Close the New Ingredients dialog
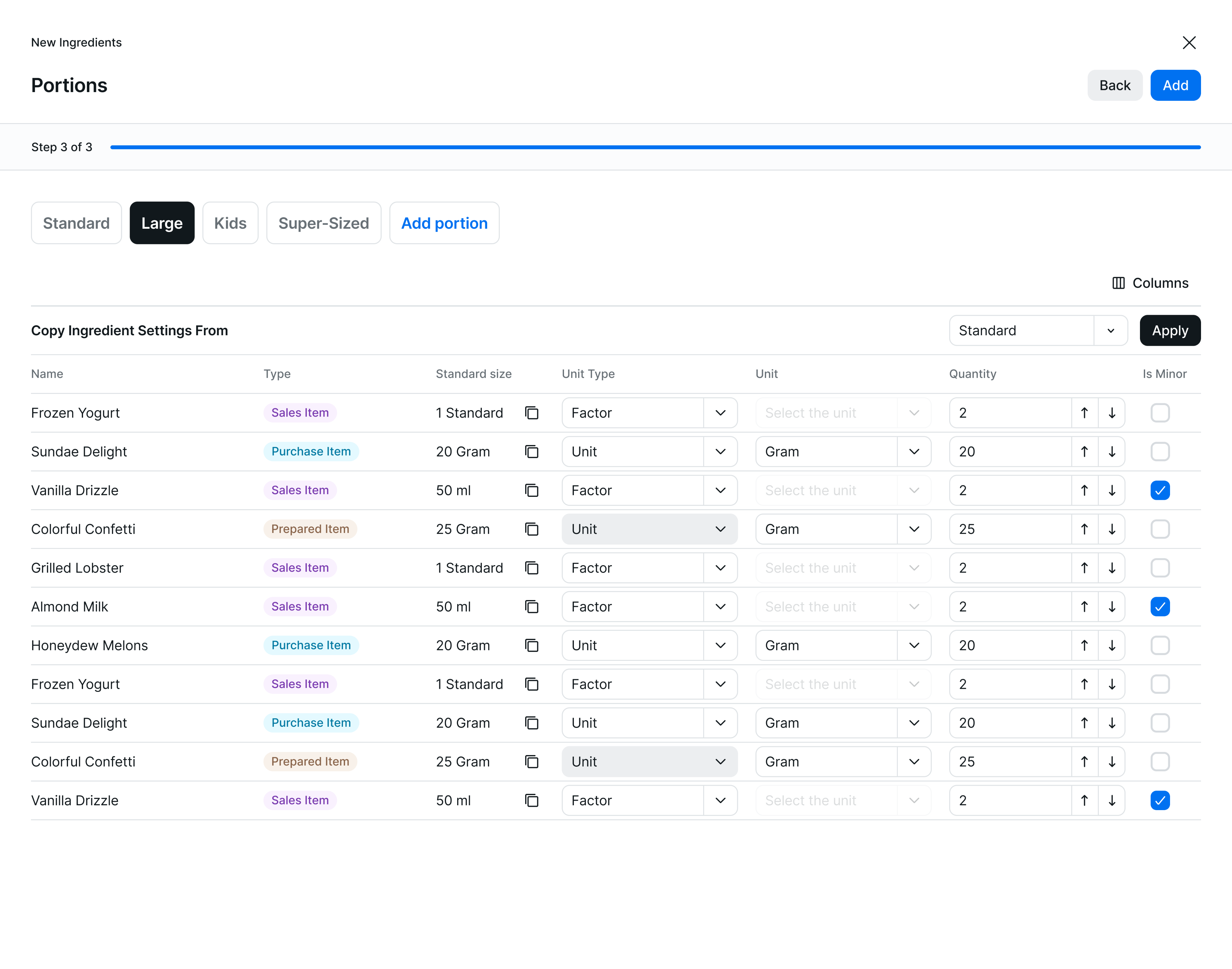 click(x=1189, y=42)
